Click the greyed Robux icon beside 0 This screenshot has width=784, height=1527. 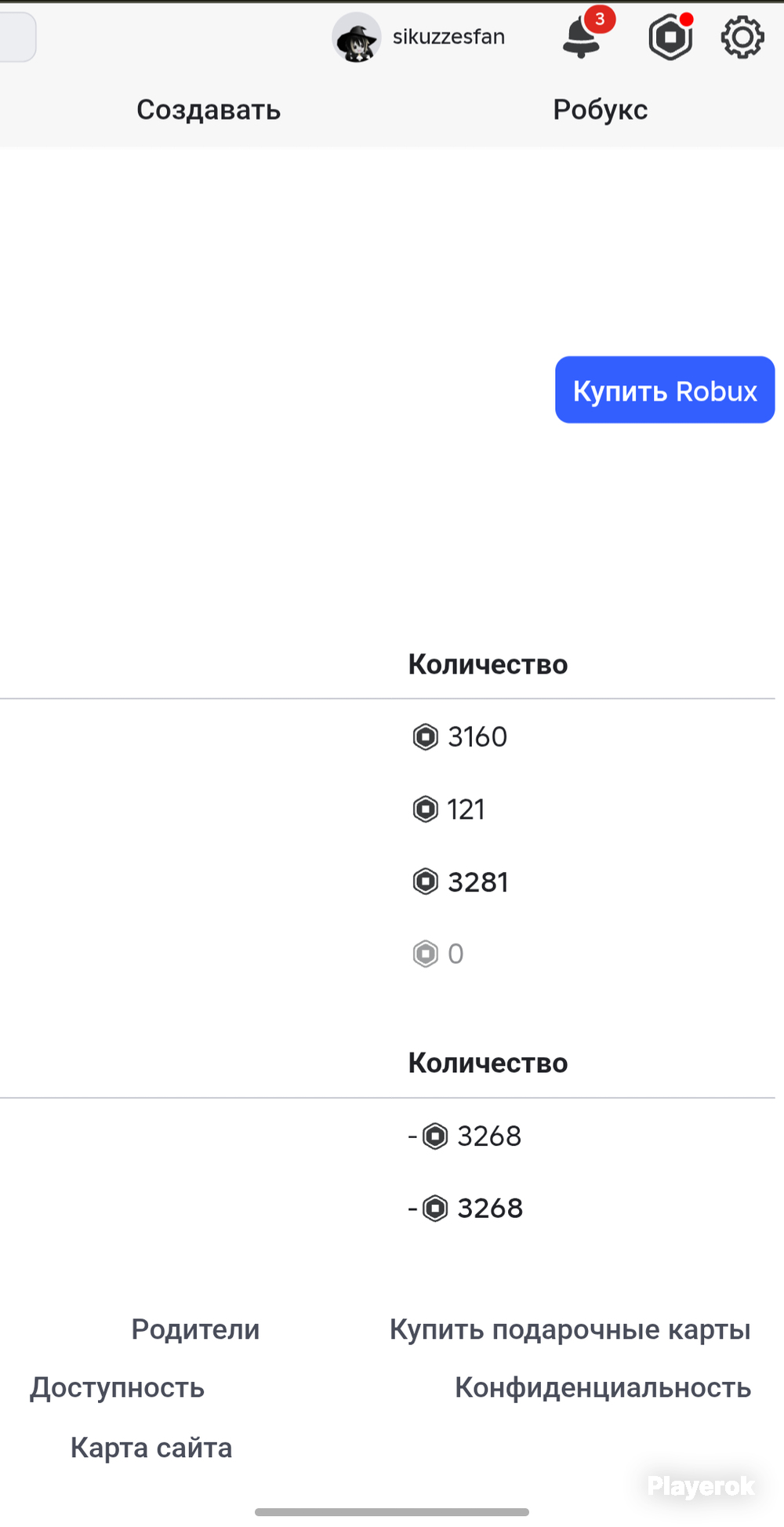pyautogui.click(x=426, y=954)
